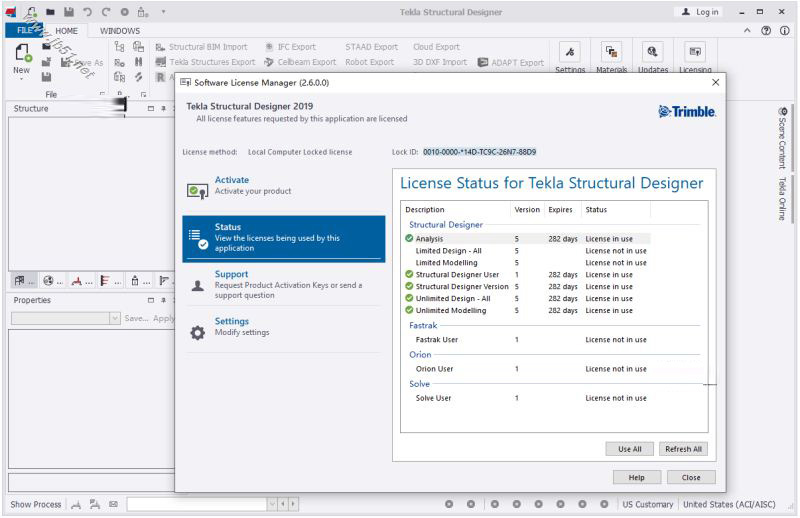
Task: Click the Log in button
Action: tap(701, 12)
